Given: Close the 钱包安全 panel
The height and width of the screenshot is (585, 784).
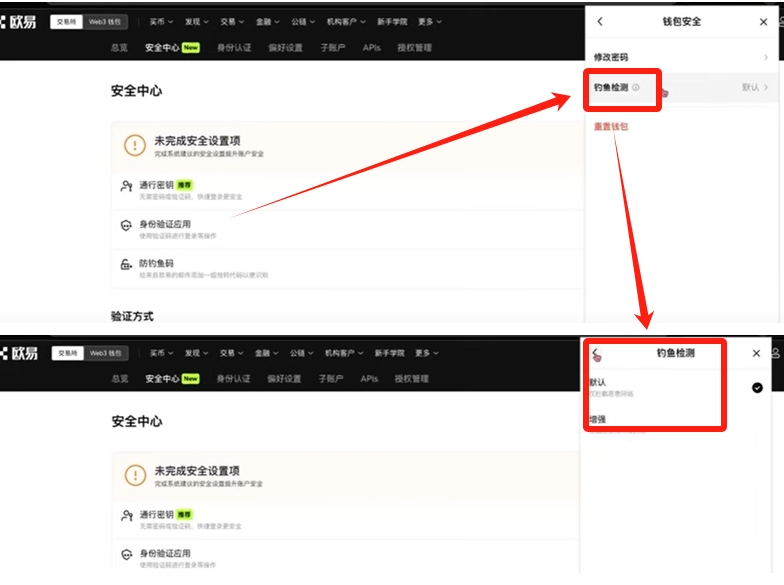Looking at the screenshot, I should 763,22.
